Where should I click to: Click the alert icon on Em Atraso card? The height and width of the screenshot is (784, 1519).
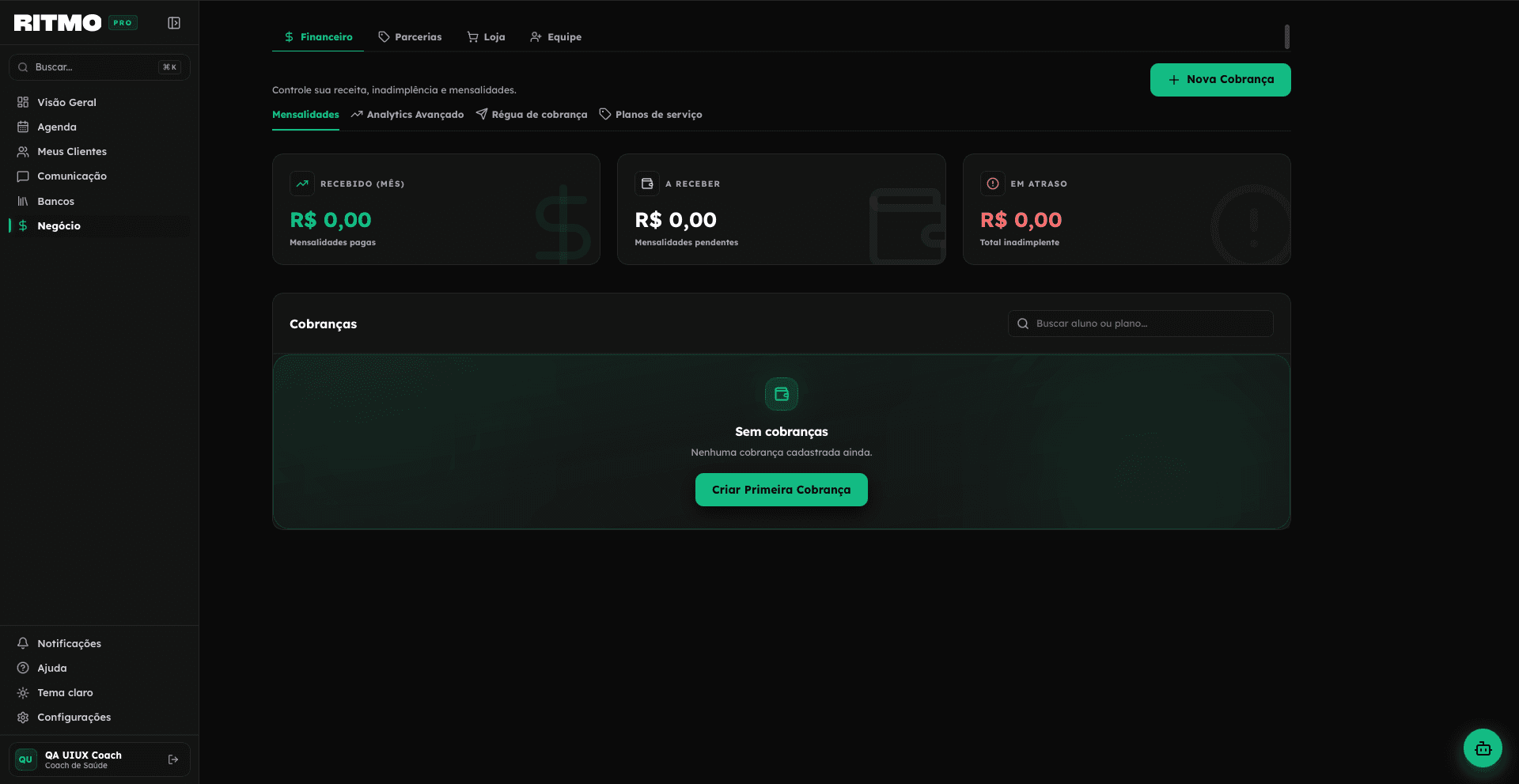[x=993, y=184]
